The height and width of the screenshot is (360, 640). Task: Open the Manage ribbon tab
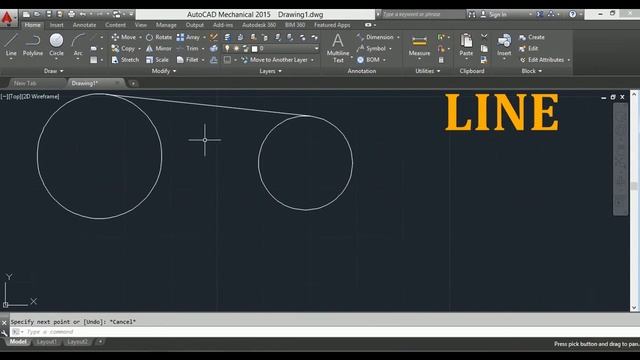(166, 25)
